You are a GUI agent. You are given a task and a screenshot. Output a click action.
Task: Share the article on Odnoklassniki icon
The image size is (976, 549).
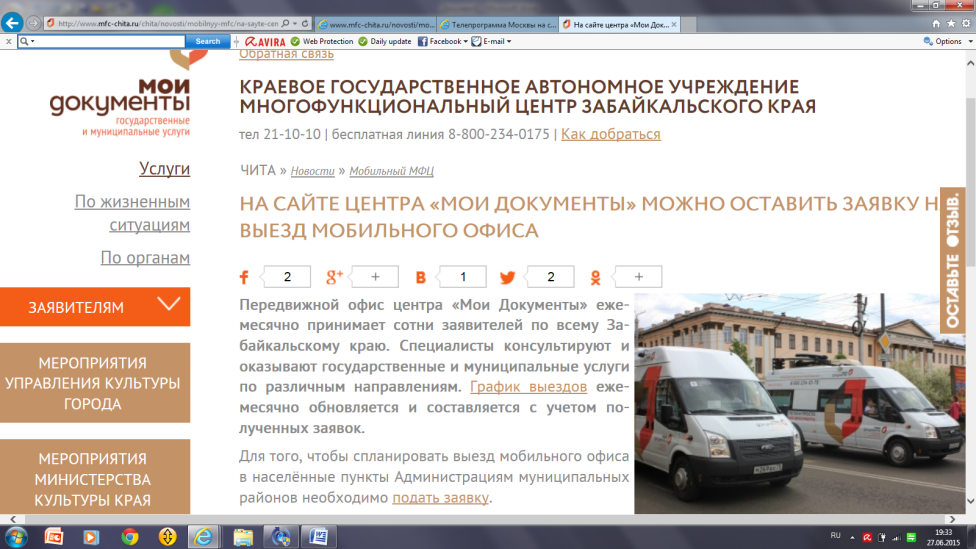[596, 278]
